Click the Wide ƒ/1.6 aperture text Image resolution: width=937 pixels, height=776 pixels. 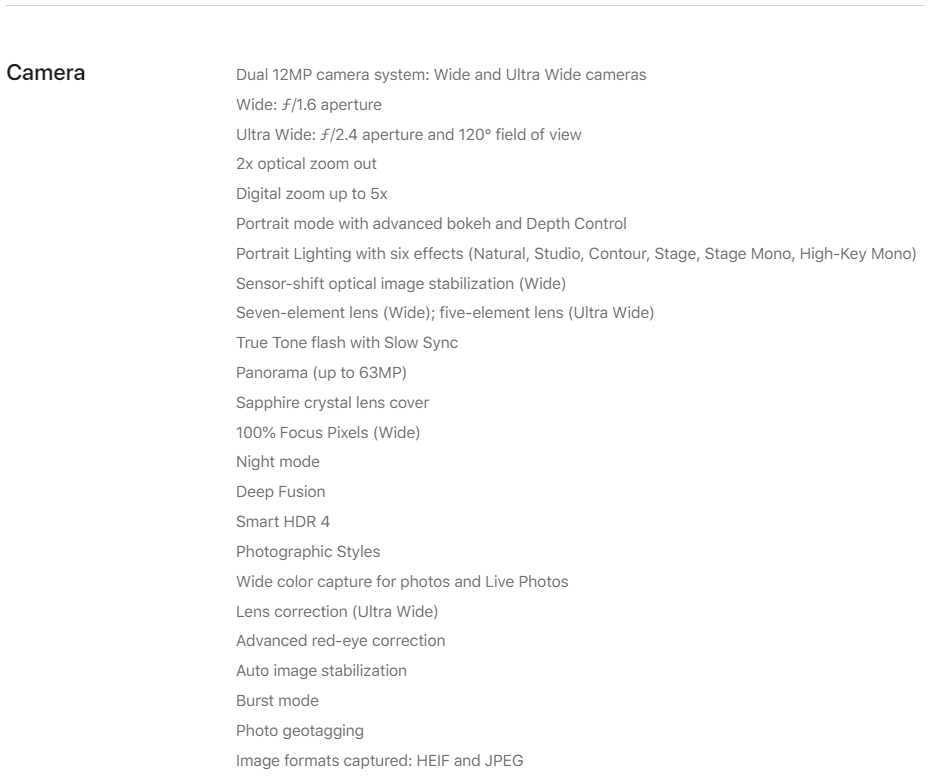tap(308, 105)
